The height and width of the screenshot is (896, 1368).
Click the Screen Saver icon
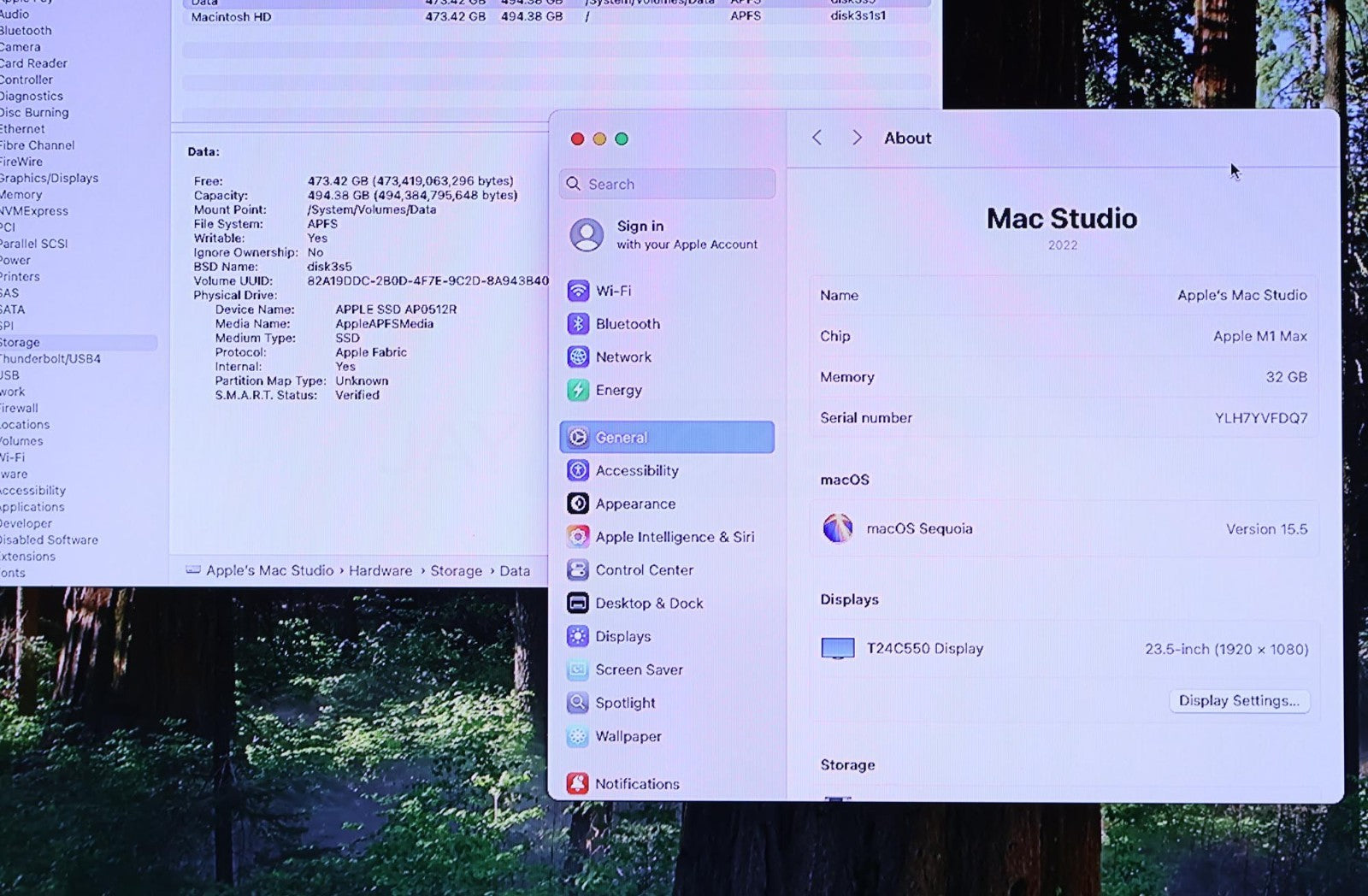578,669
